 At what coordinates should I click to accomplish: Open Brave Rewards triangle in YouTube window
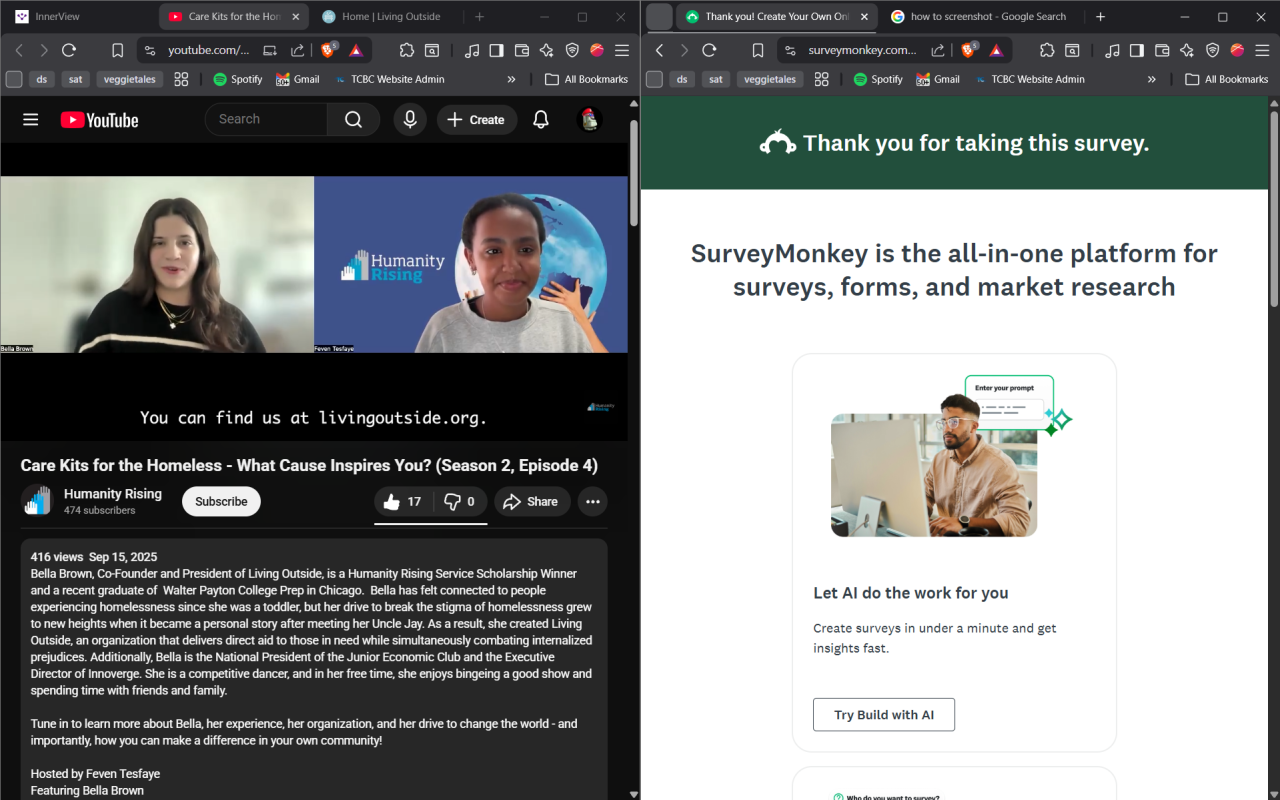pos(356,51)
